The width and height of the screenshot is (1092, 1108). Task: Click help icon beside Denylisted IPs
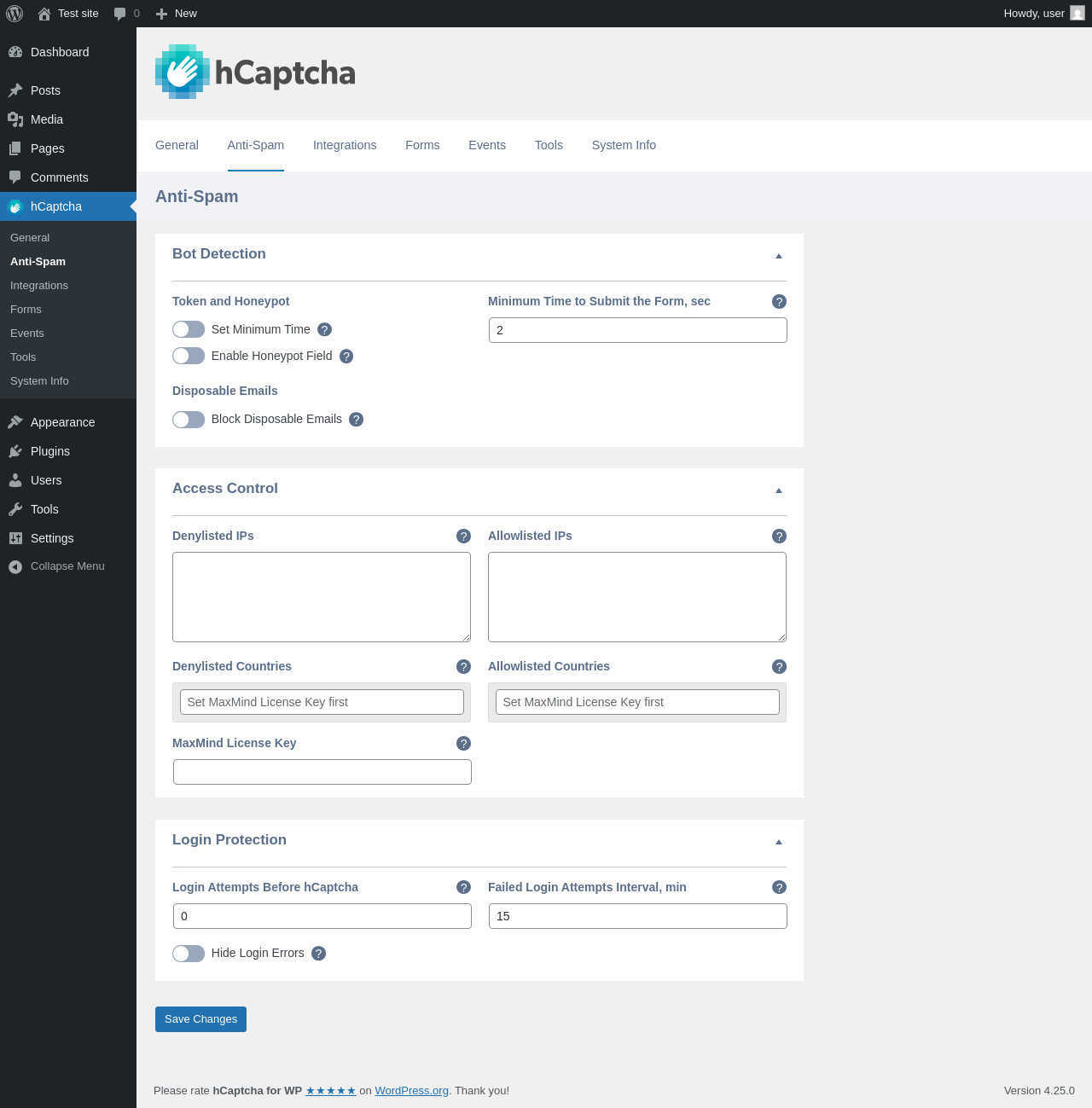tap(463, 537)
